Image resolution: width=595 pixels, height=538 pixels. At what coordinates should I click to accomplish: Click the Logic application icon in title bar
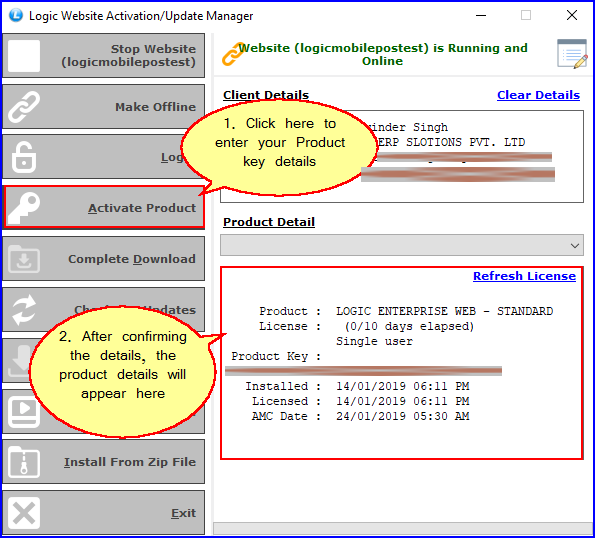pyautogui.click(x=16, y=15)
